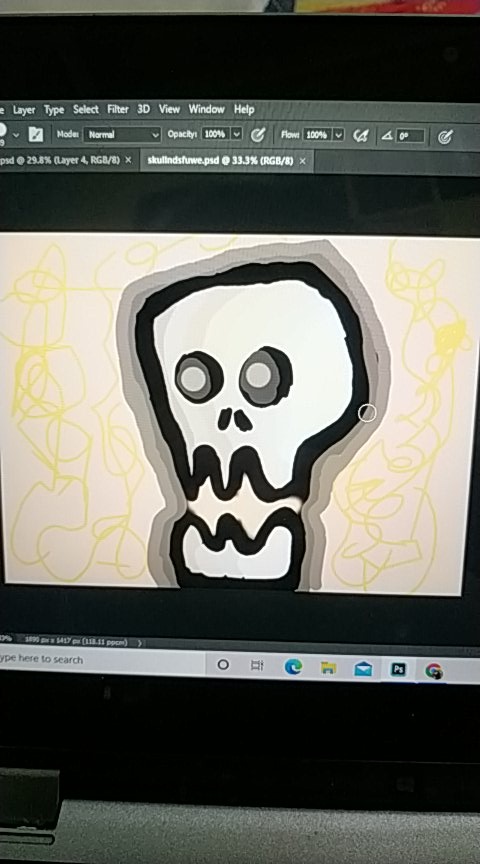The height and width of the screenshot is (864, 480).
Task: Close the Layer 4 document tab
Action: tap(128, 160)
